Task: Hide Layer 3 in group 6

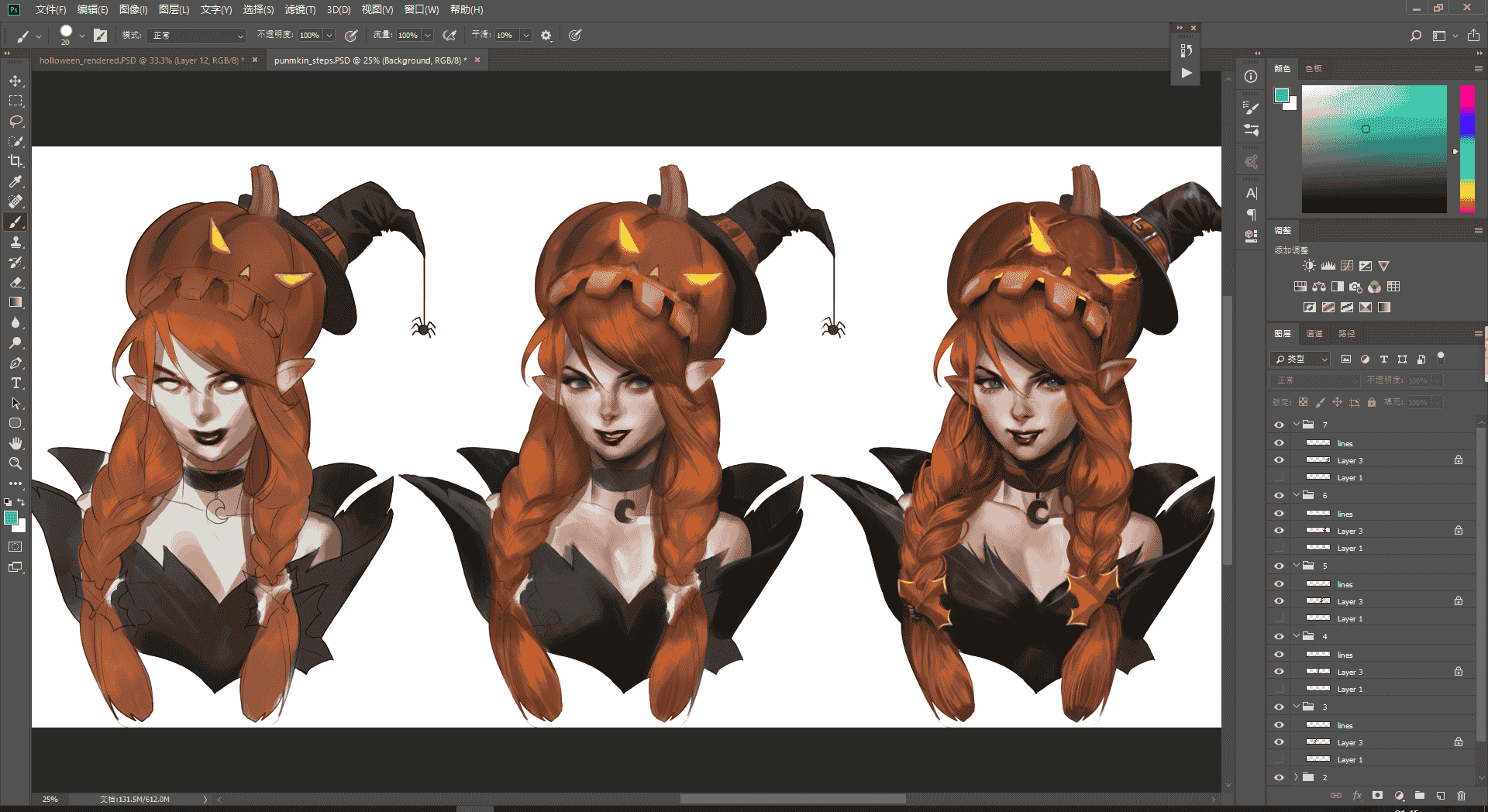Action: (x=1279, y=531)
